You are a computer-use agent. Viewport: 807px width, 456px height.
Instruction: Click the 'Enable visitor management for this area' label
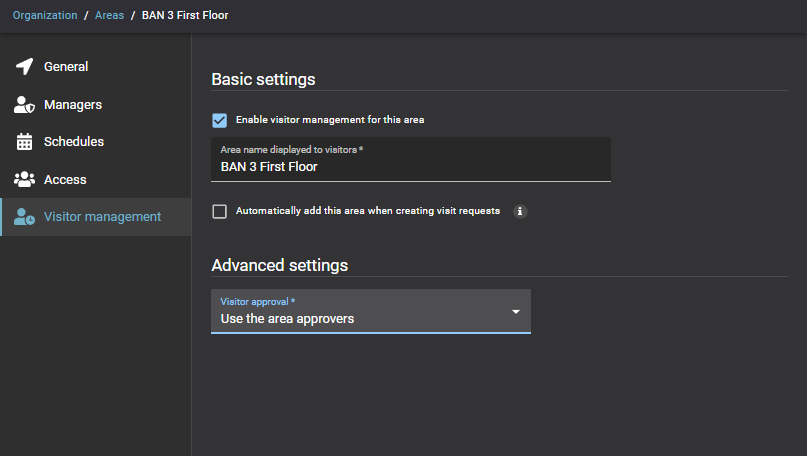(330, 120)
